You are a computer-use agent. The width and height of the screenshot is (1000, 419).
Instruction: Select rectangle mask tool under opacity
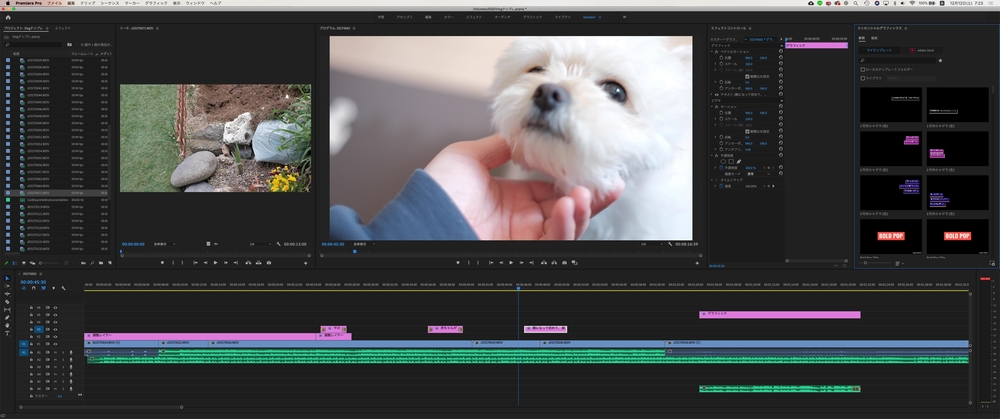coord(731,161)
